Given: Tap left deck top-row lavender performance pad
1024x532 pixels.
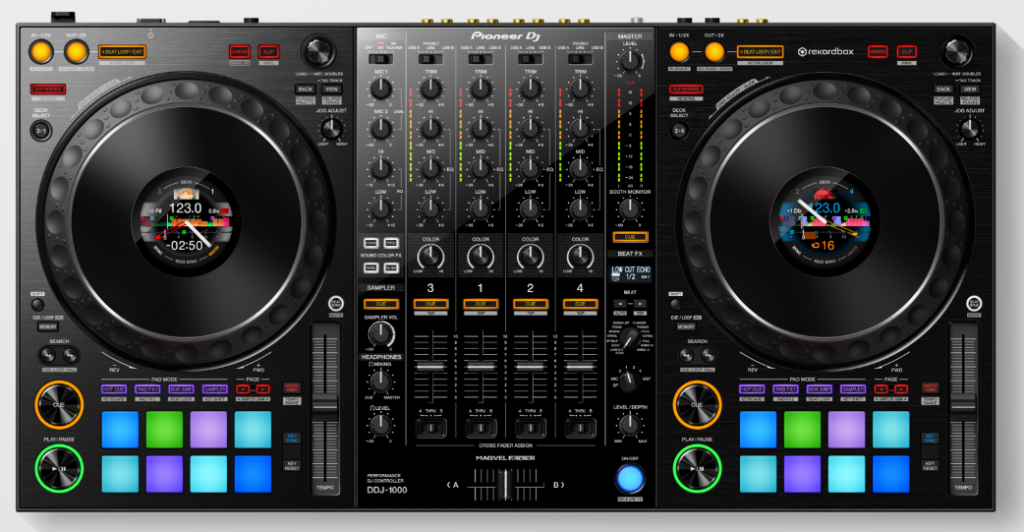Looking at the screenshot, I should tap(208, 430).
